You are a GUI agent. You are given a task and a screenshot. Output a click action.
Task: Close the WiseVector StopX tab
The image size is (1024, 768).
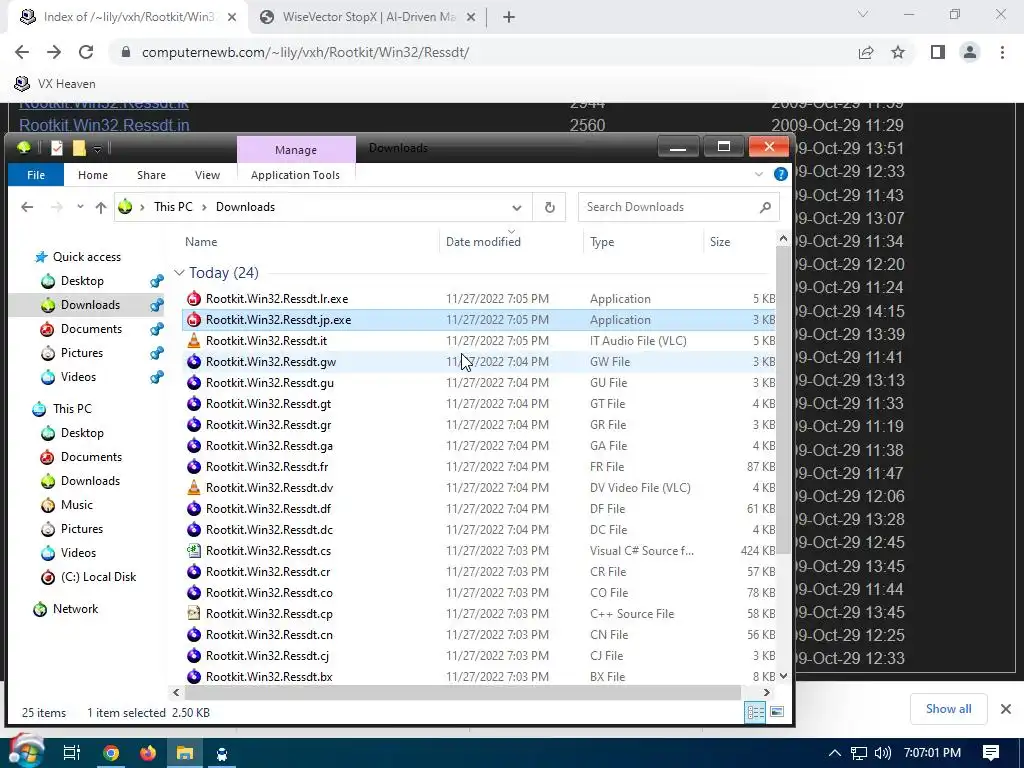pos(471,18)
